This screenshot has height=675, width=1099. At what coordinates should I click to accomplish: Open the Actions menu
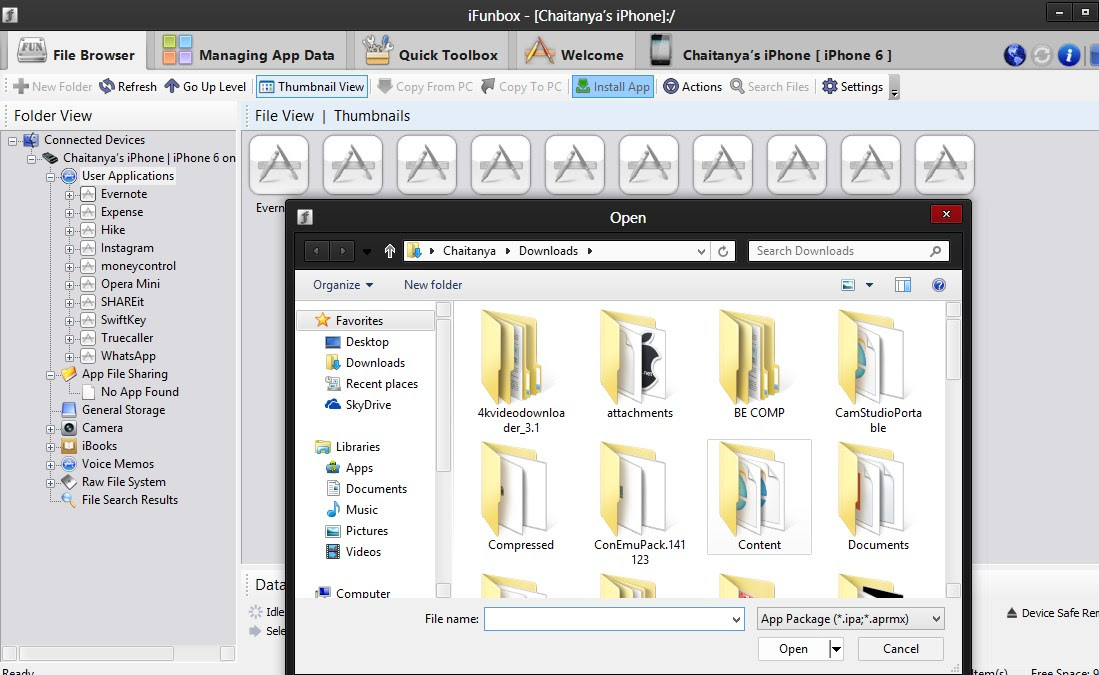(692, 87)
